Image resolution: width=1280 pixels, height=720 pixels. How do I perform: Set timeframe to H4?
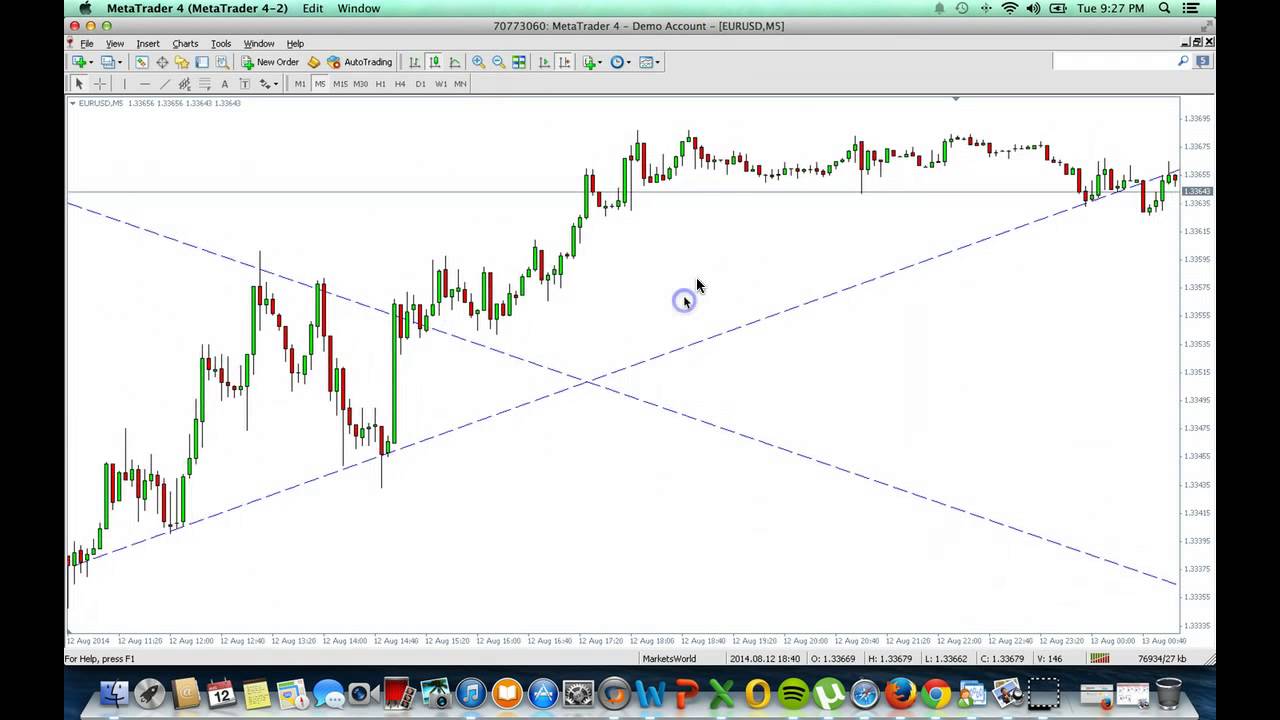pyautogui.click(x=400, y=84)
